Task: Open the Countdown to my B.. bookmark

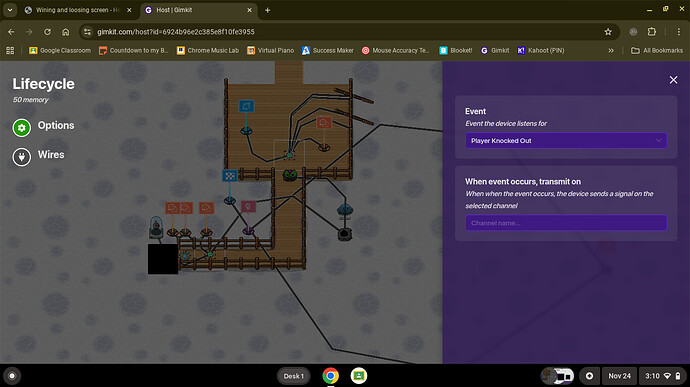Action: coord(134,51)
